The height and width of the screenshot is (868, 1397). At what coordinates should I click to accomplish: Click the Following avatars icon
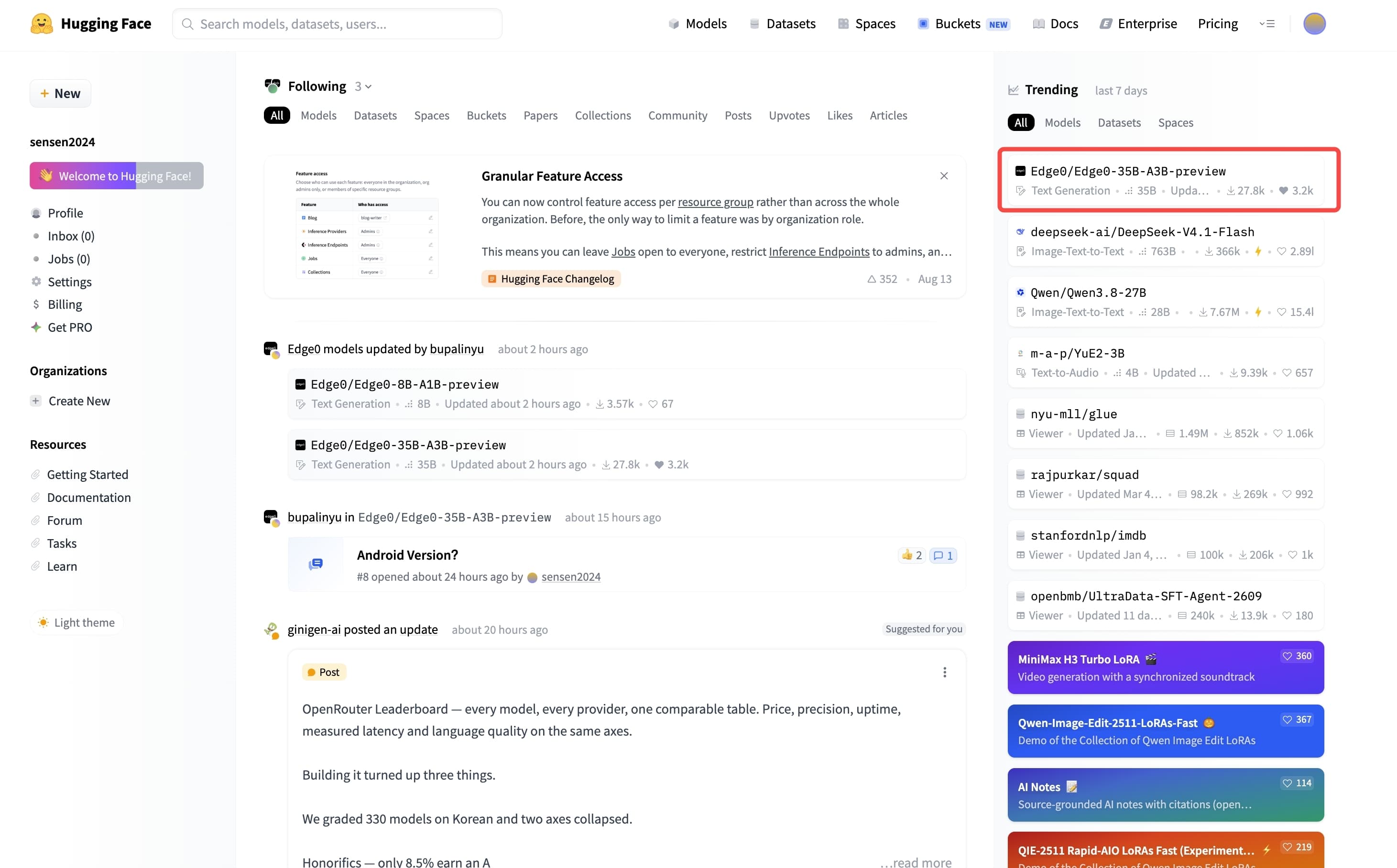point(272,86)
